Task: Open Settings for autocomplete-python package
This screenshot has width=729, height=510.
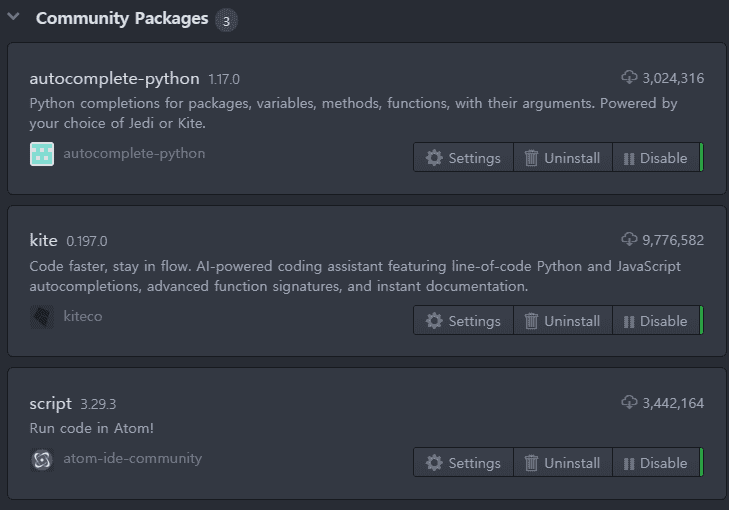Action: [463, 158]
